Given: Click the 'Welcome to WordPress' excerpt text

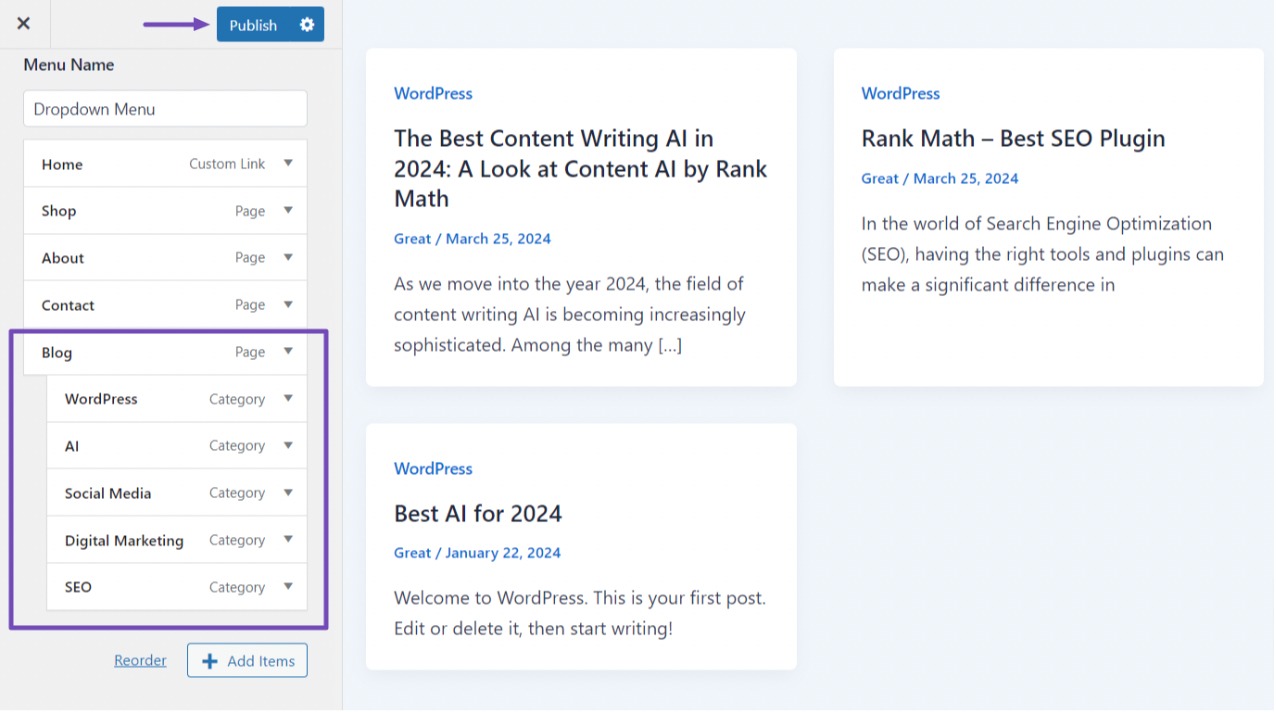Looking at the screenshot, I should (580, 613).
